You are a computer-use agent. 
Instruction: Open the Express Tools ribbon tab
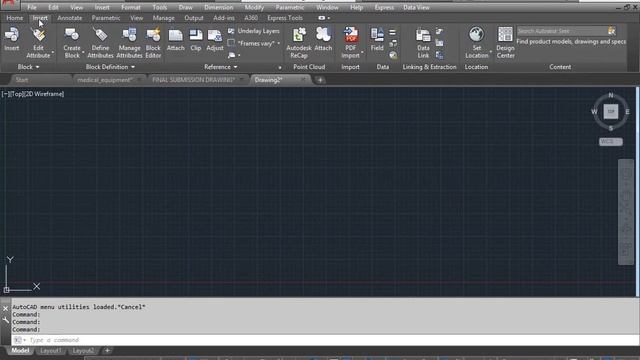point(285,18)
